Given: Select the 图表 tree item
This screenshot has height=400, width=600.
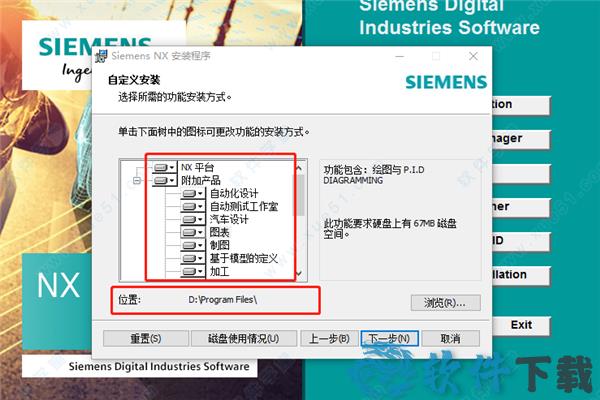Looking at the screenshot, I should pos(219,232).
